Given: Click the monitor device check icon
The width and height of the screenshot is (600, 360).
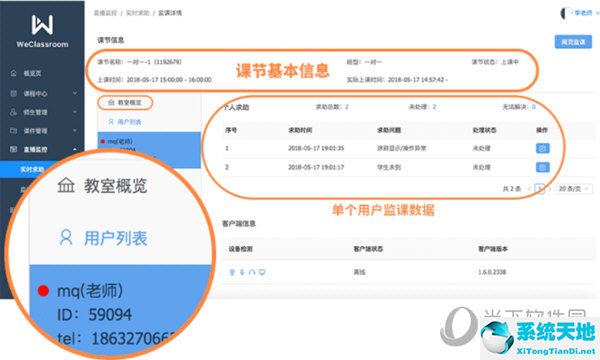Looking at the screenshot, I should pyautogui.click(x=262, y=272).
